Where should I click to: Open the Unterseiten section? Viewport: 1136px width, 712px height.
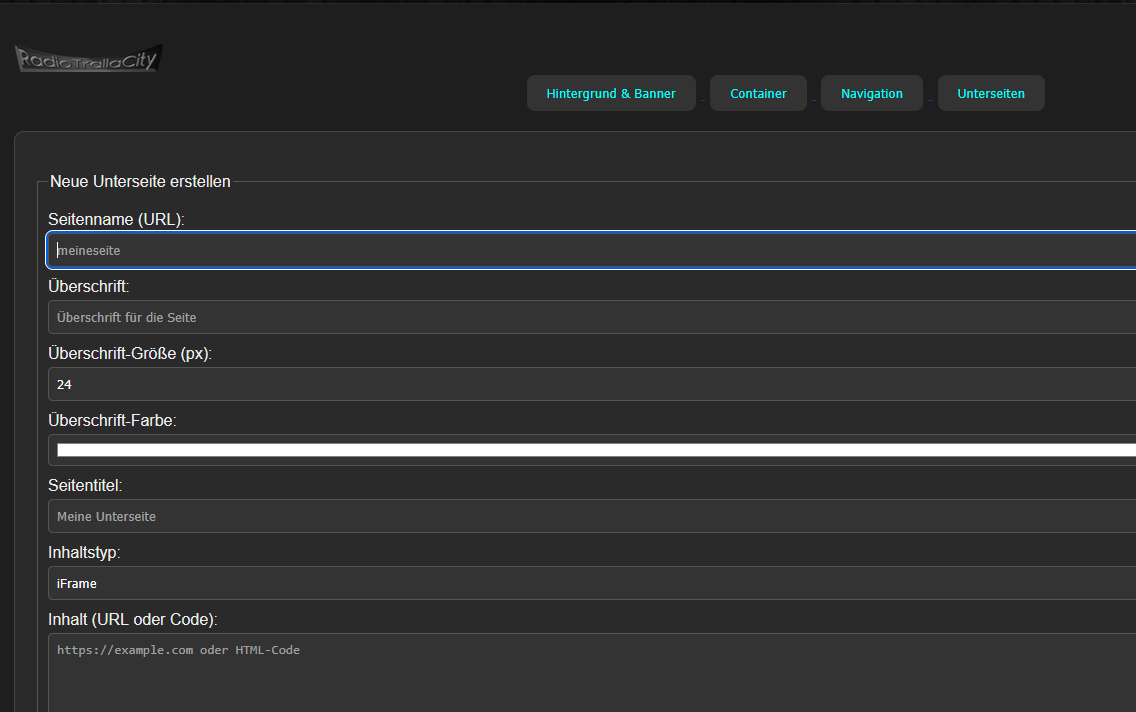(990, 93)
